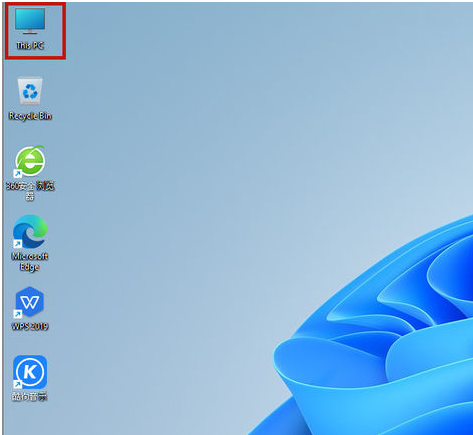Click the shortcut arrow on 360 browser icon
Screen dimensions: 473x435
pos(17,174)
